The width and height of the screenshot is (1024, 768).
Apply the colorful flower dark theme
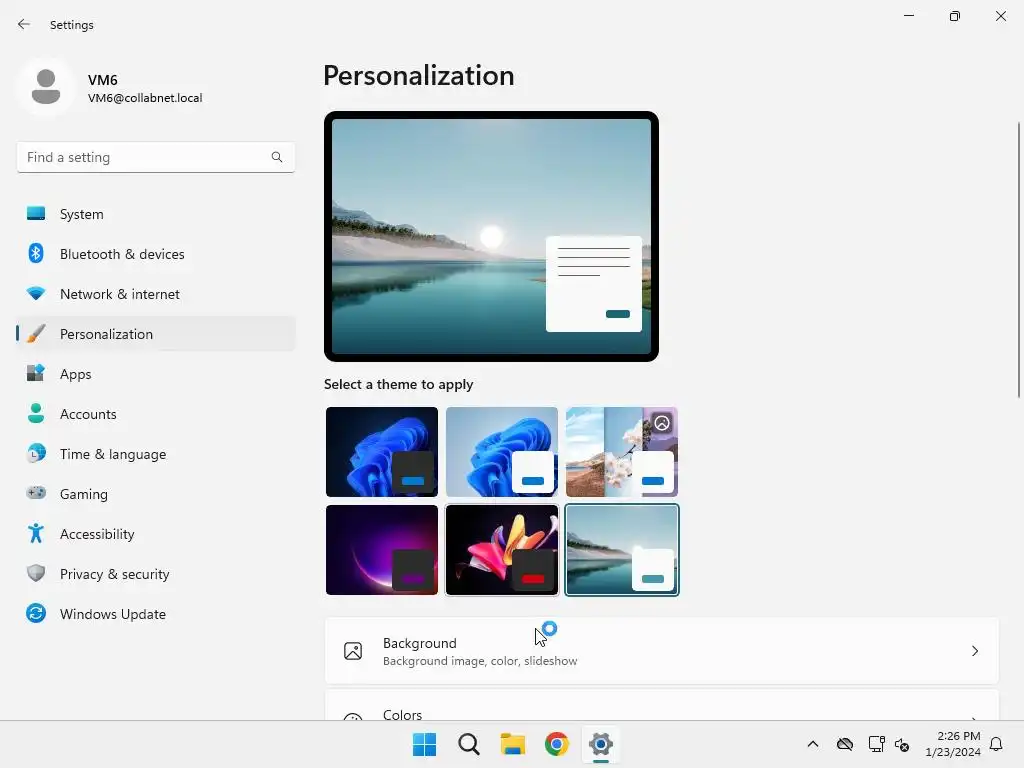tap(502, 550)
